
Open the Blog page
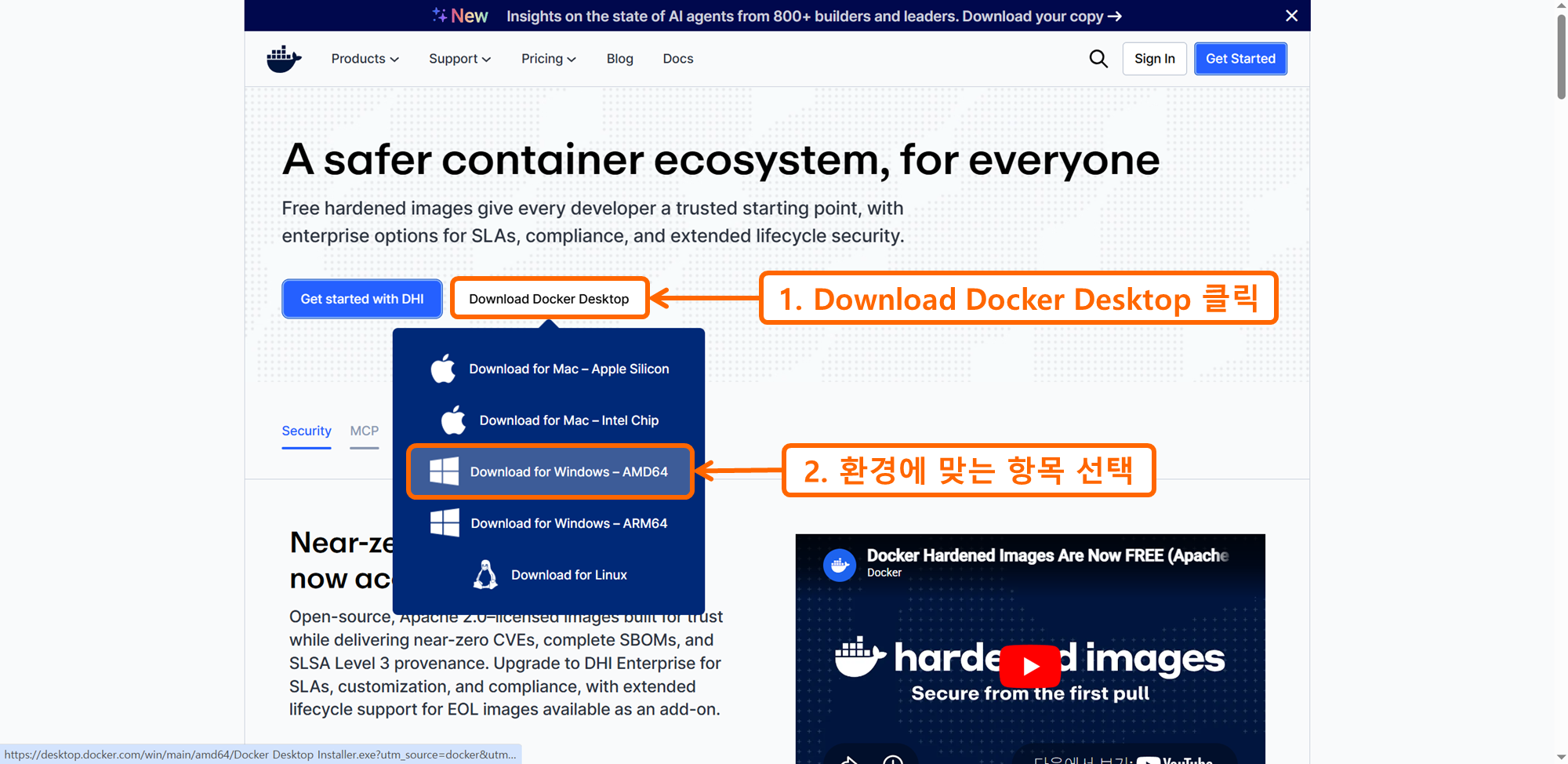619,59
